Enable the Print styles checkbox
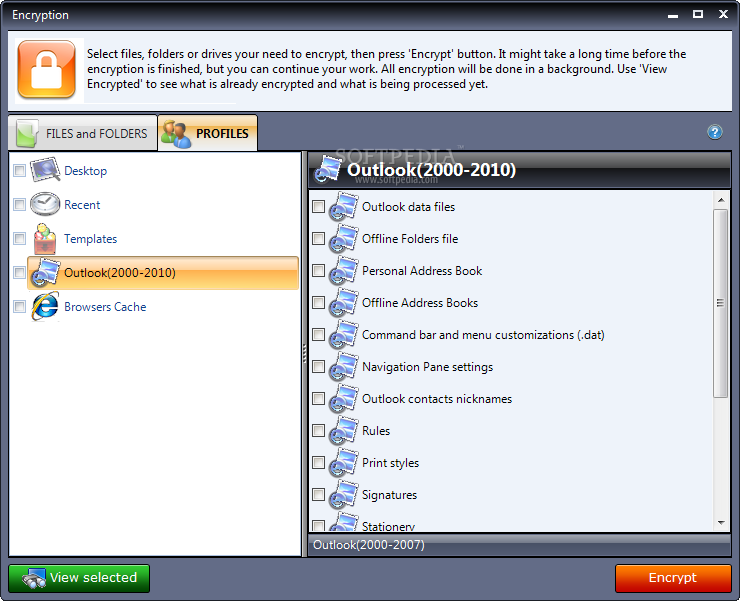This screenshot has width=740, height=601. coord(319,462)
